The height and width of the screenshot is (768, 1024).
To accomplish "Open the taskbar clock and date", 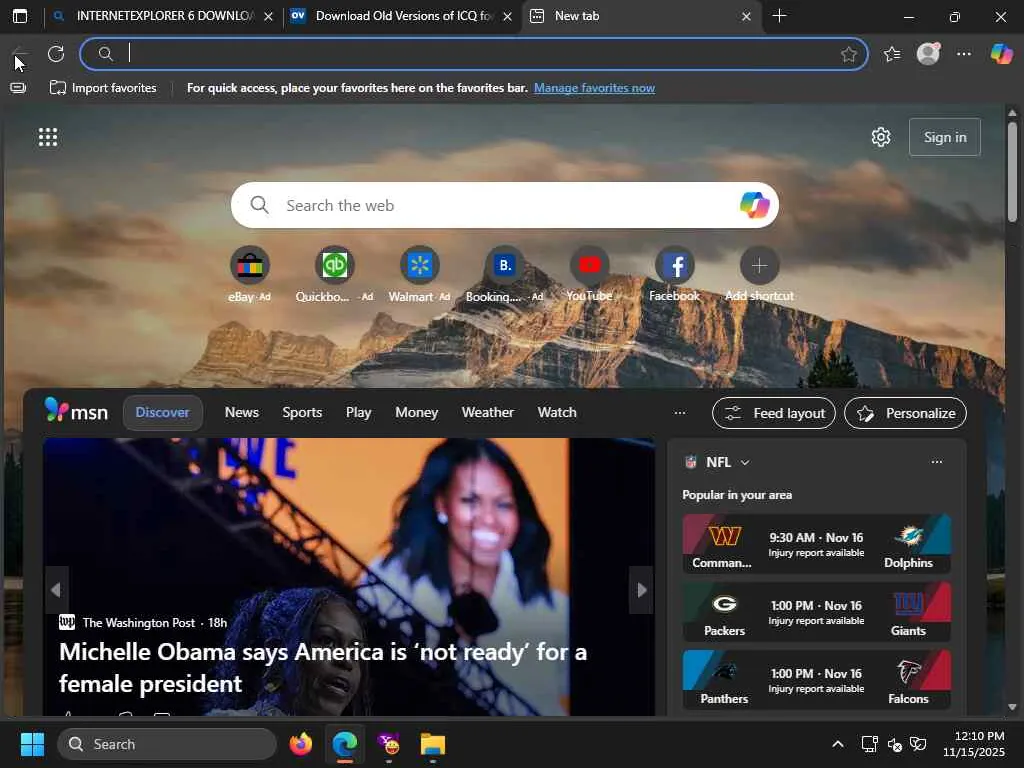I will (x=974, y=744).
